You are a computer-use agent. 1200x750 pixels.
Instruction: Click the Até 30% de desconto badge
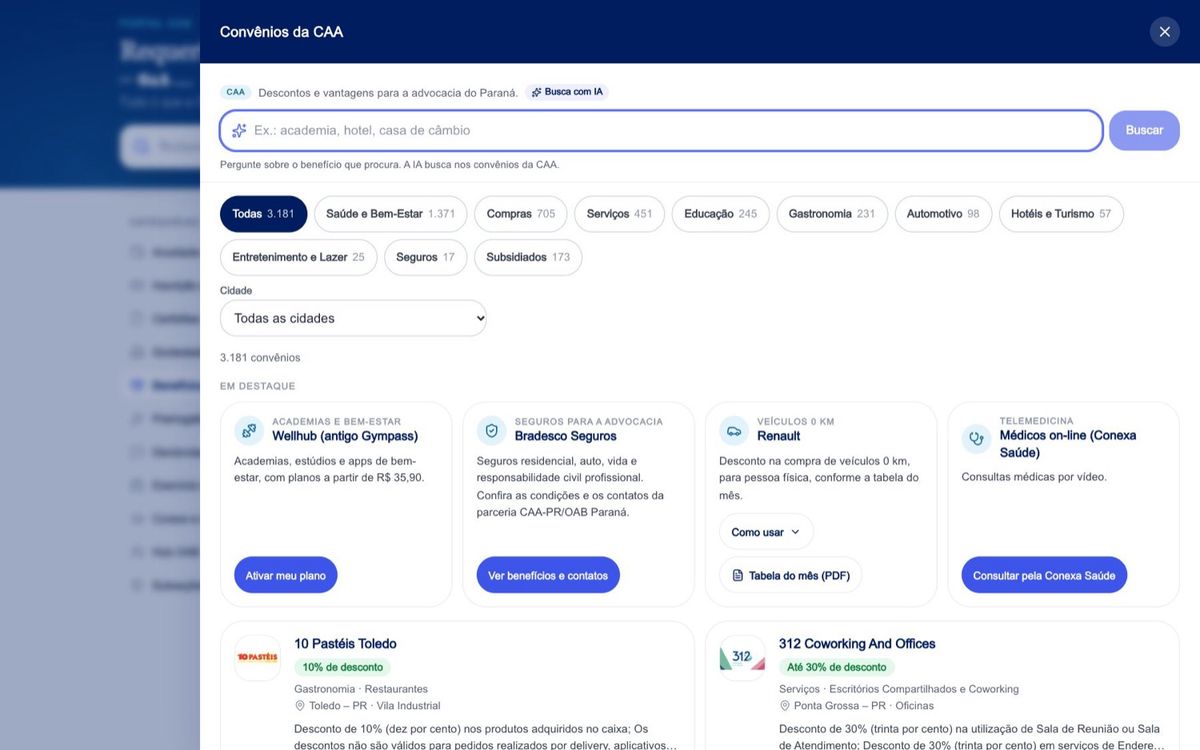pos(837,667)
